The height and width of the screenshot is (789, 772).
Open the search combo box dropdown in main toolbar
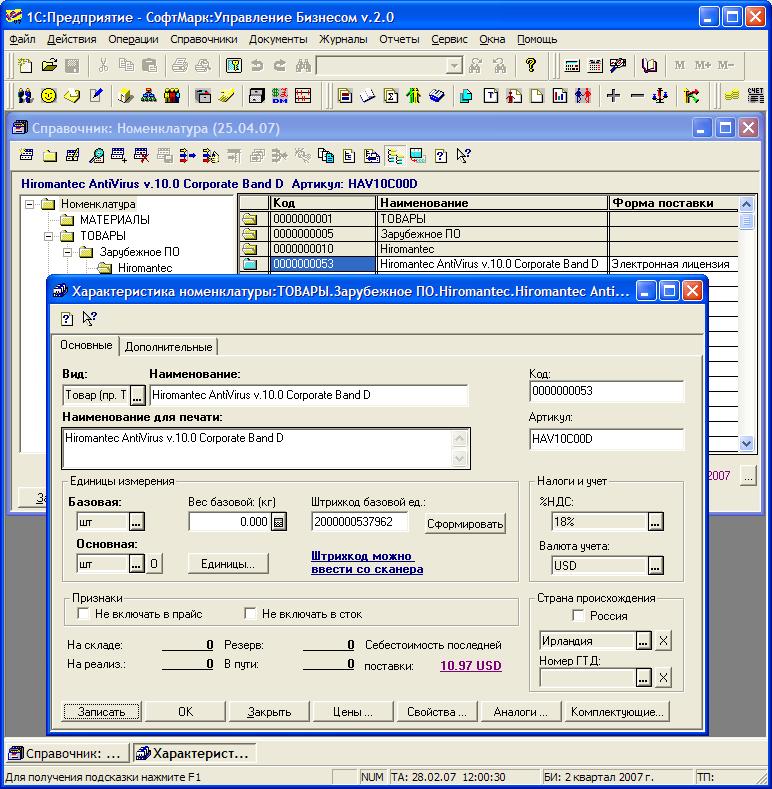(454, 65)
